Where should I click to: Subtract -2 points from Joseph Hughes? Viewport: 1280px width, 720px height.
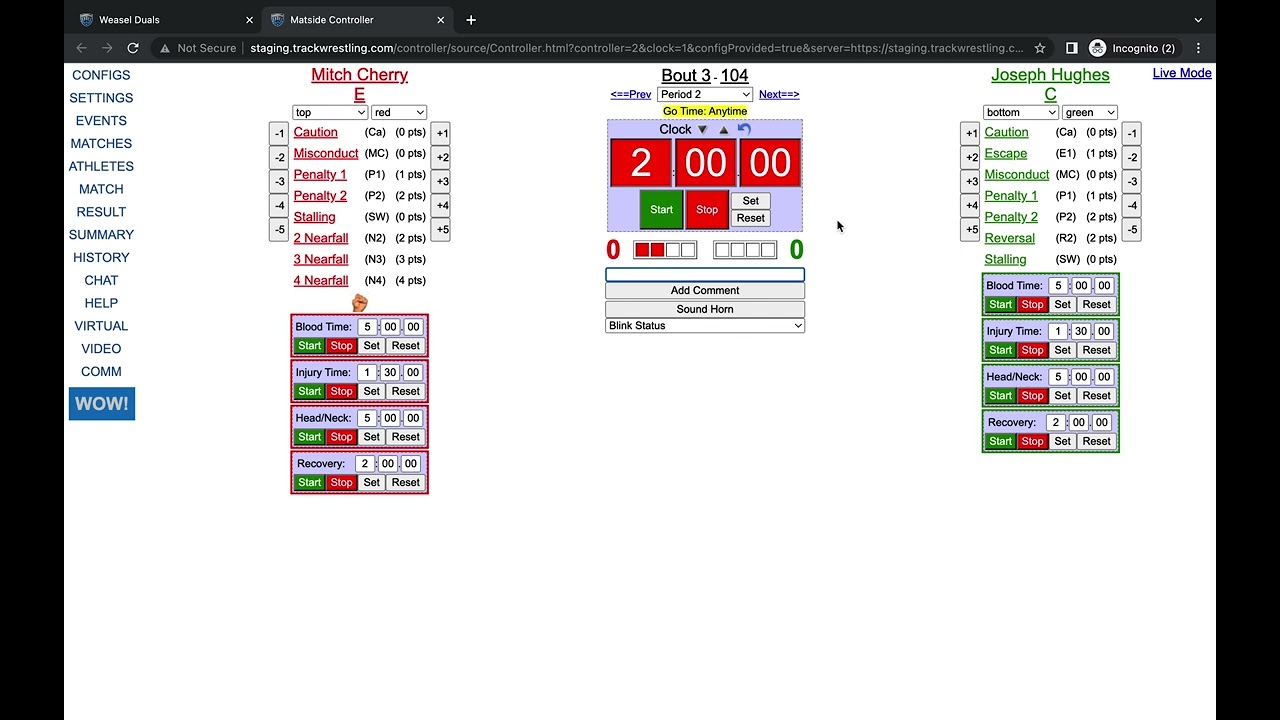click(x=1131, y=158)
